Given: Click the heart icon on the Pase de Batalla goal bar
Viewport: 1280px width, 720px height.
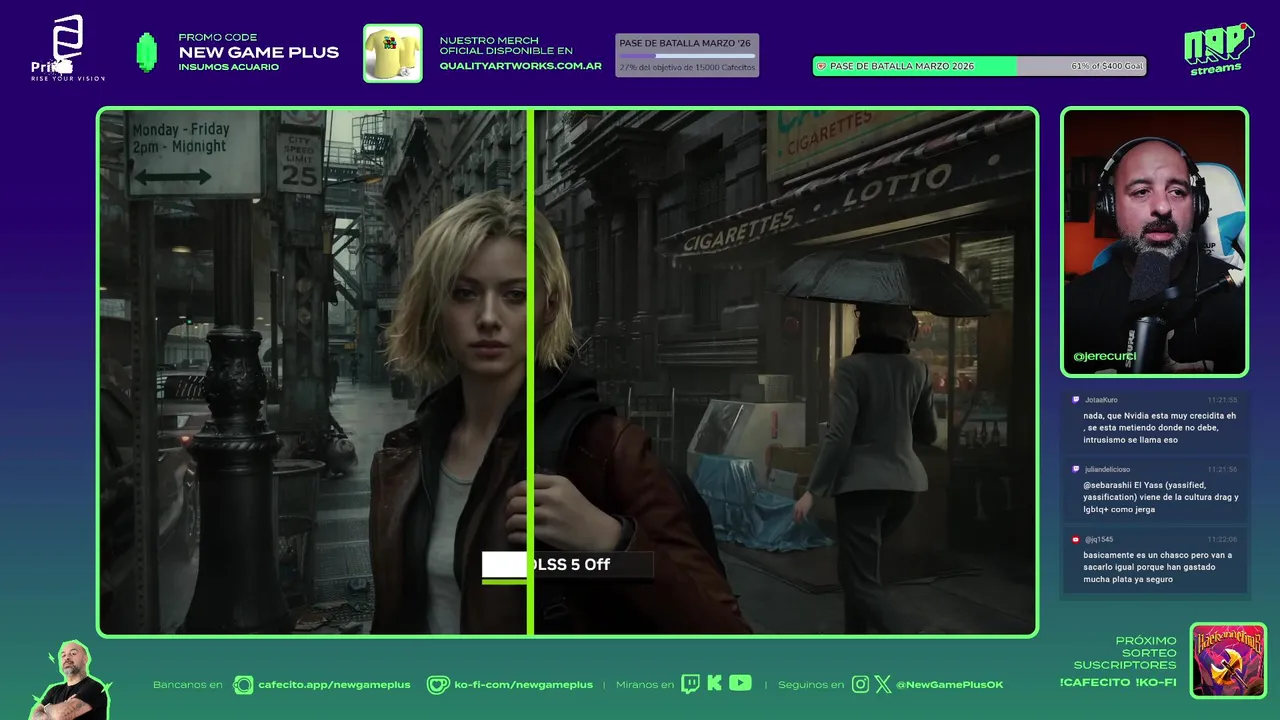Looking at the screenshot, I should (x=822, y=66).
